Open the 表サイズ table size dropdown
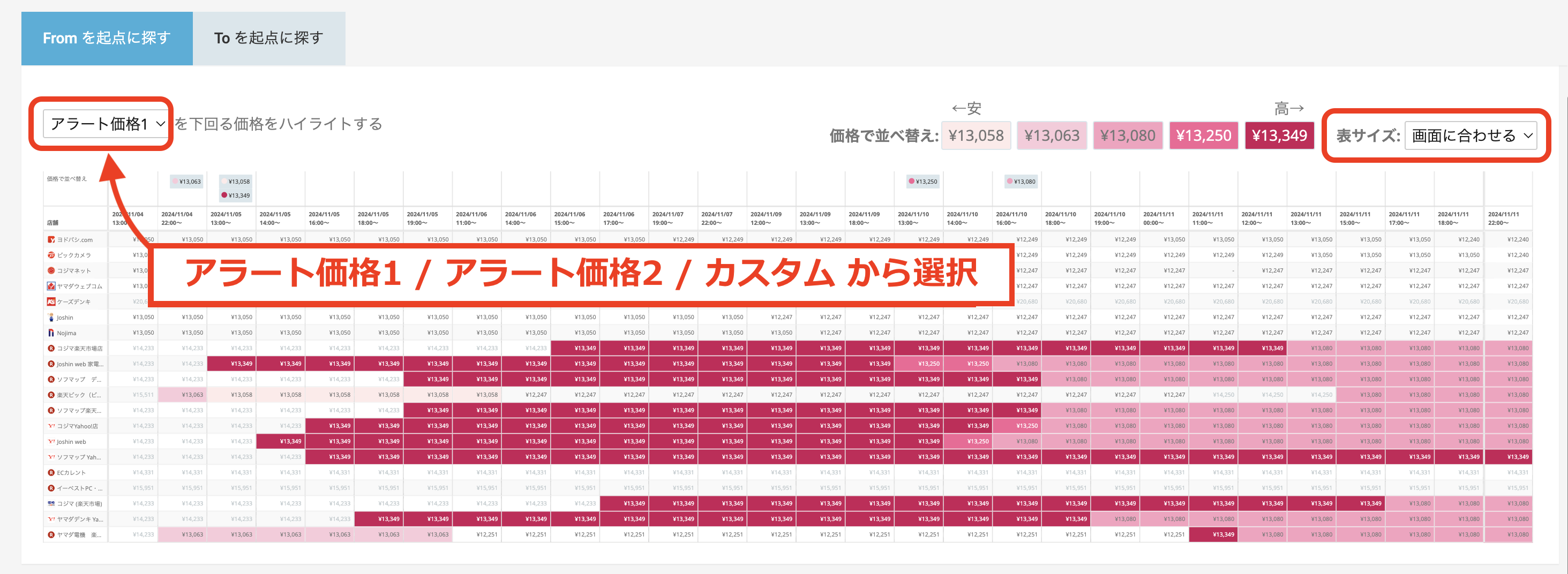The width and height of the screenshot is (1568, 574). tap(1470, 136)
